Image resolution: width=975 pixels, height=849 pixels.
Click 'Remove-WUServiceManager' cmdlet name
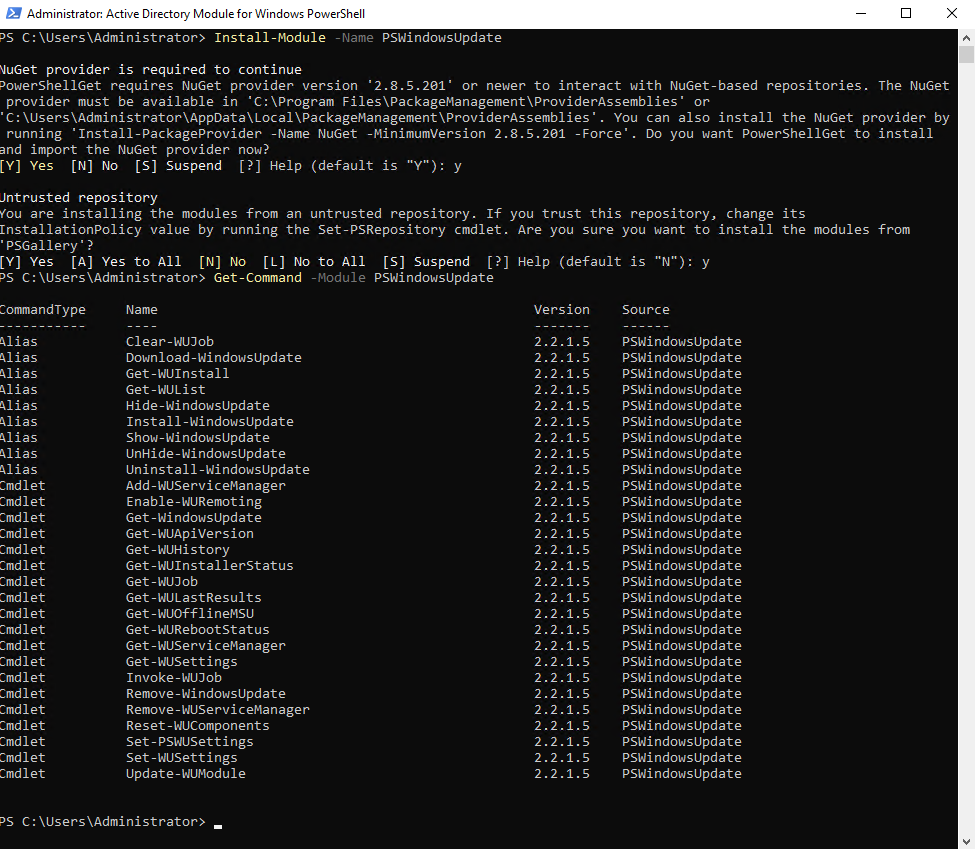[x=218, y=710]
